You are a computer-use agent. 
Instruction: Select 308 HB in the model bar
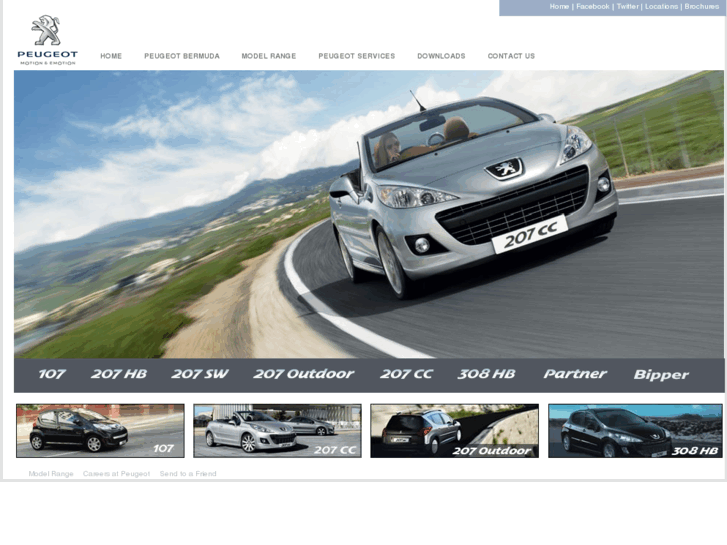pyautogui.click(x=486, y=374)
